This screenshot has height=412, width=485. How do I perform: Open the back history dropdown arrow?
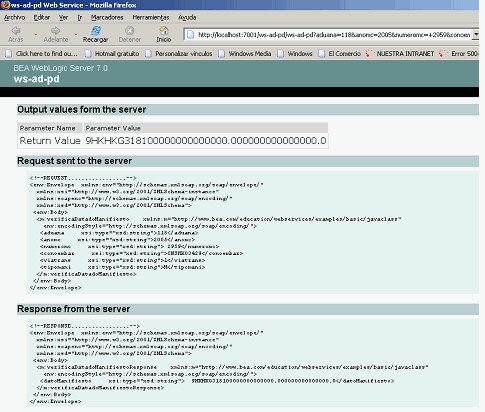pos(35,34)
